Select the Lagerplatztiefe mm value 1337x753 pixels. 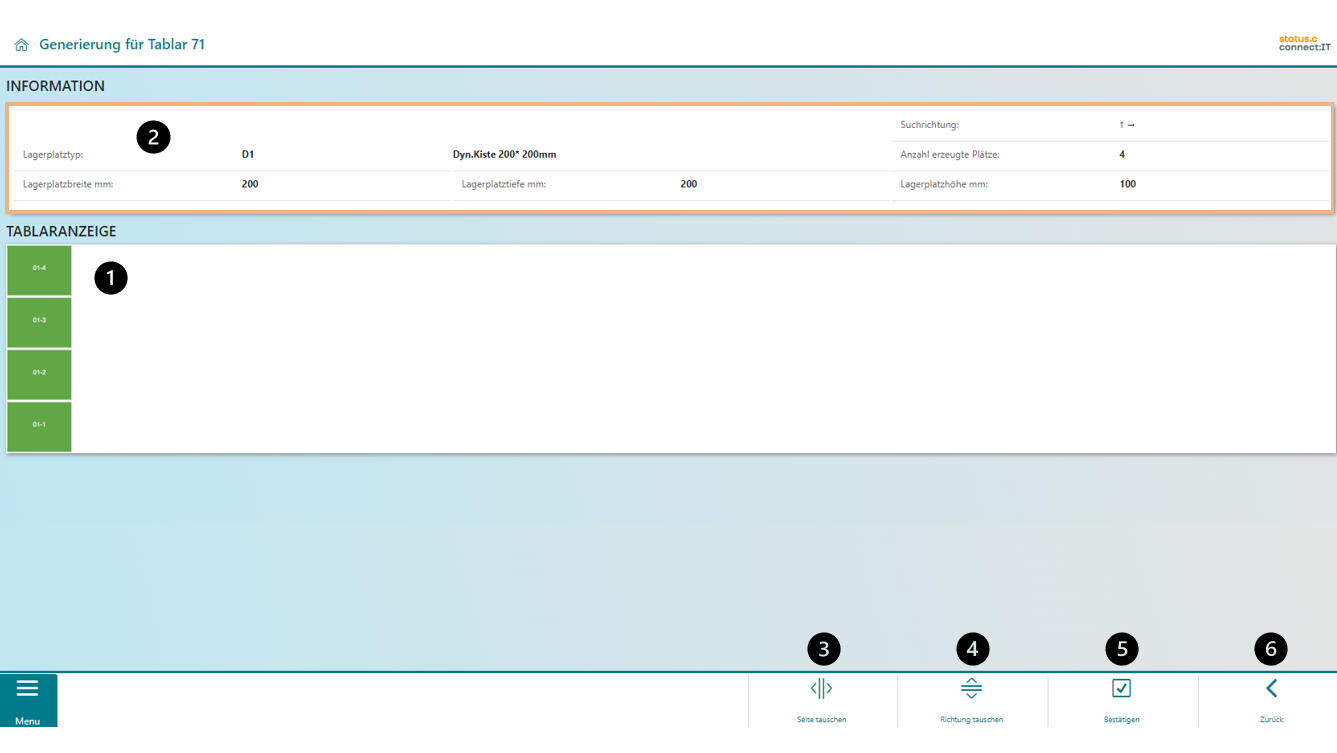coord(689,184)
